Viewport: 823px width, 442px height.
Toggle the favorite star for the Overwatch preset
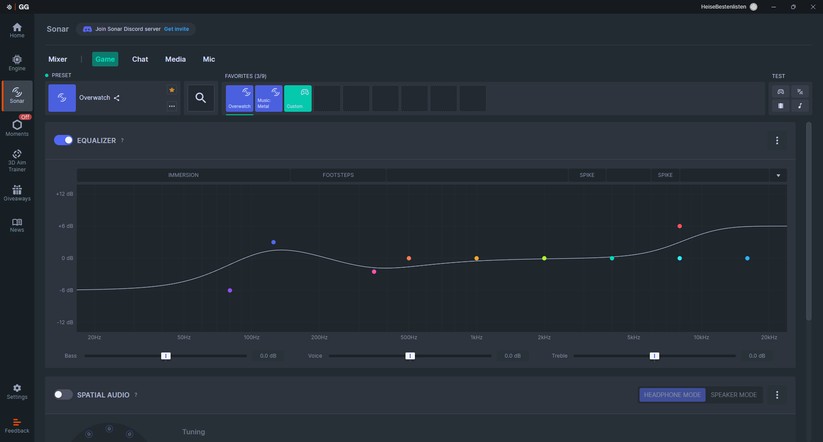click(x=172, y=90)
